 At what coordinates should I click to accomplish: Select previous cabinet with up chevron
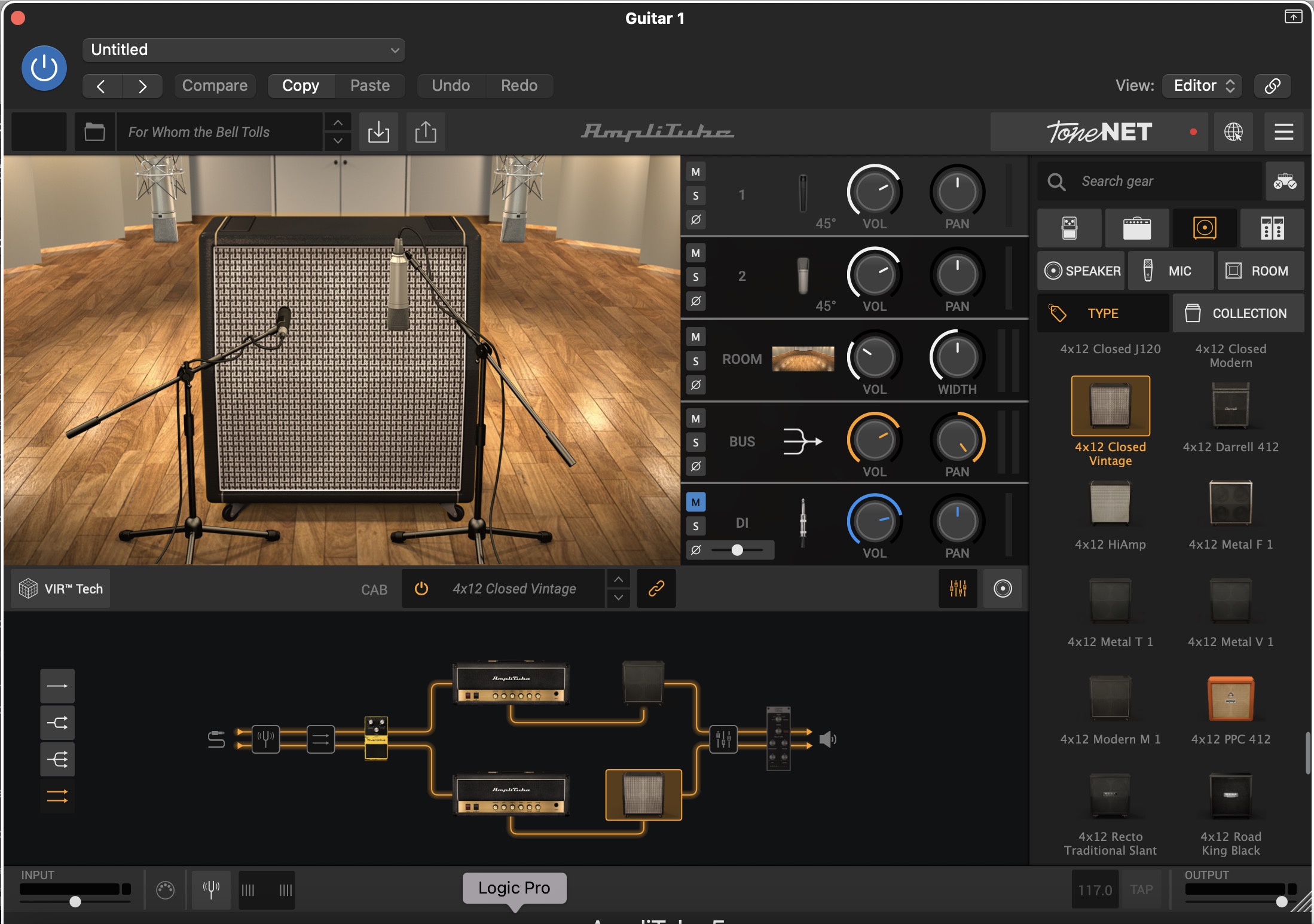point(619,579)
